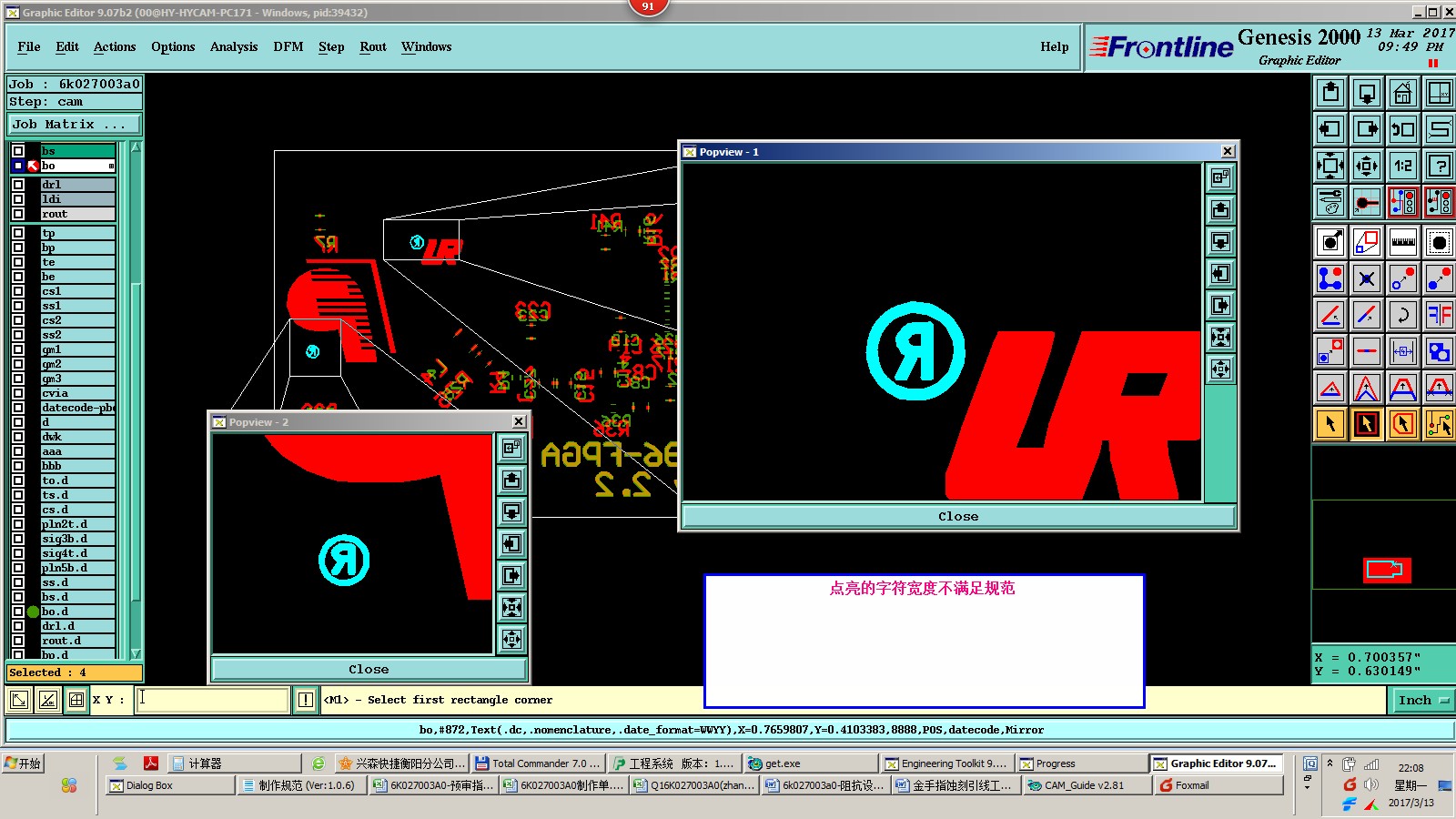1456x819 pixels.
Task: Open Engineering Toolkit in taskbar
Action: pyautogui.click(x=946, y=763)
